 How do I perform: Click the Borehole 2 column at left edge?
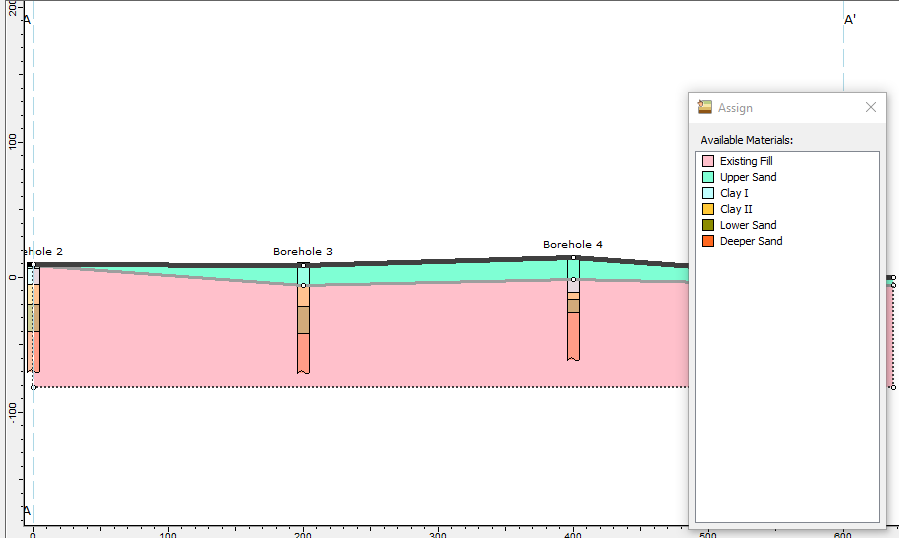[33, 320]
